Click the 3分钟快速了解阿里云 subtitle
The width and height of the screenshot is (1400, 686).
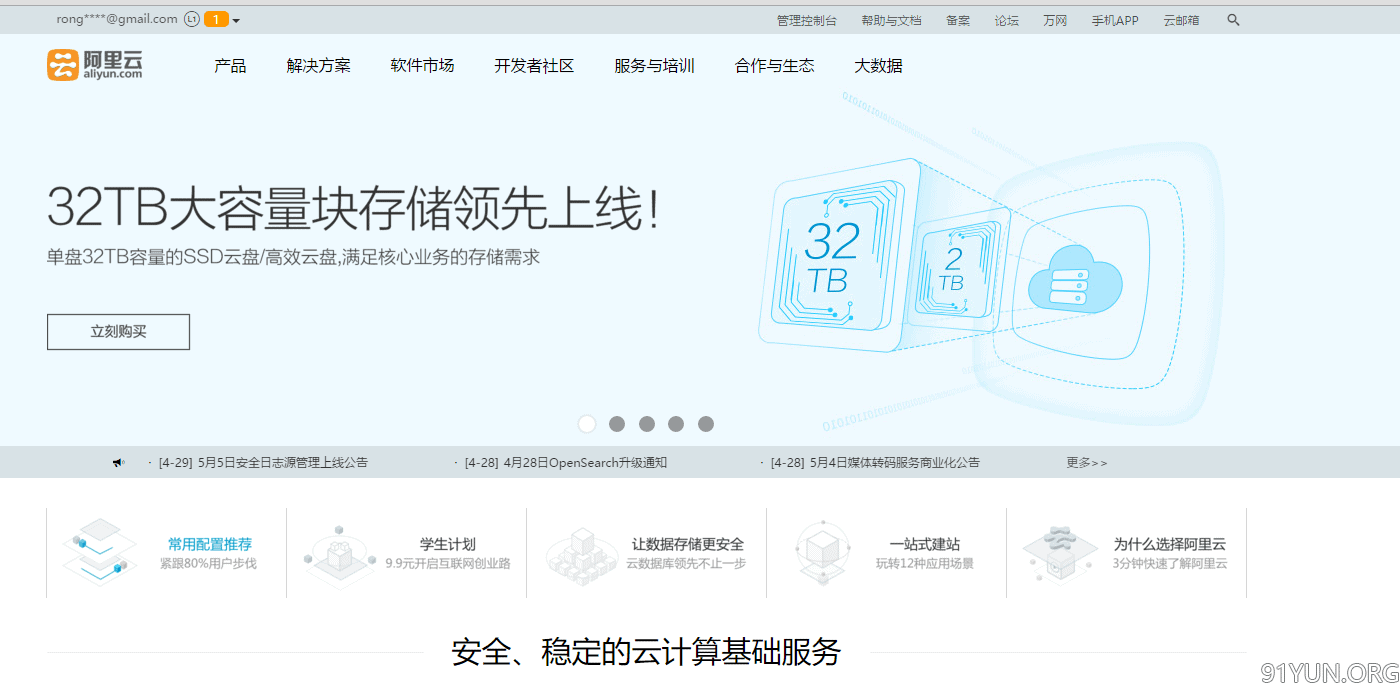point(1170,564)
